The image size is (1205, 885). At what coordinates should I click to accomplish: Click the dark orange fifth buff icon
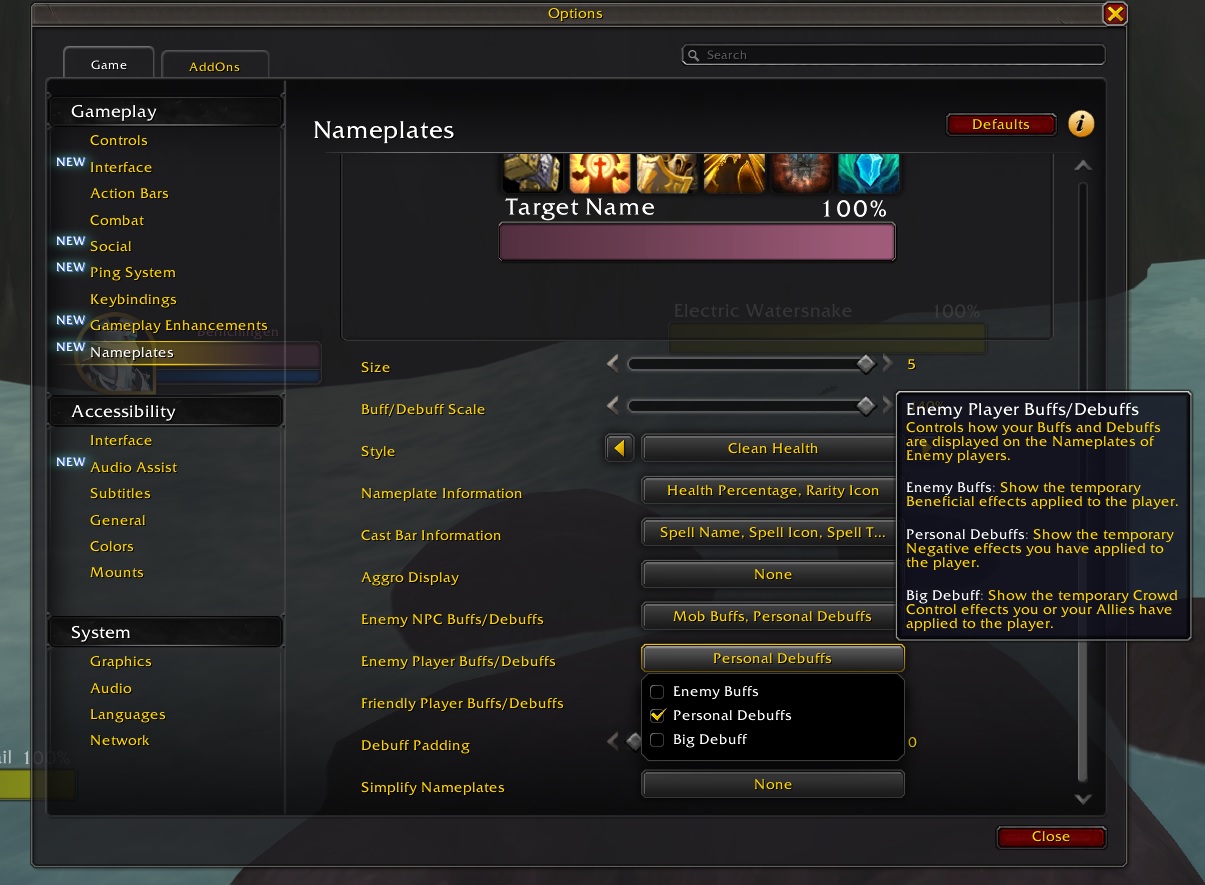pos(801,173)
